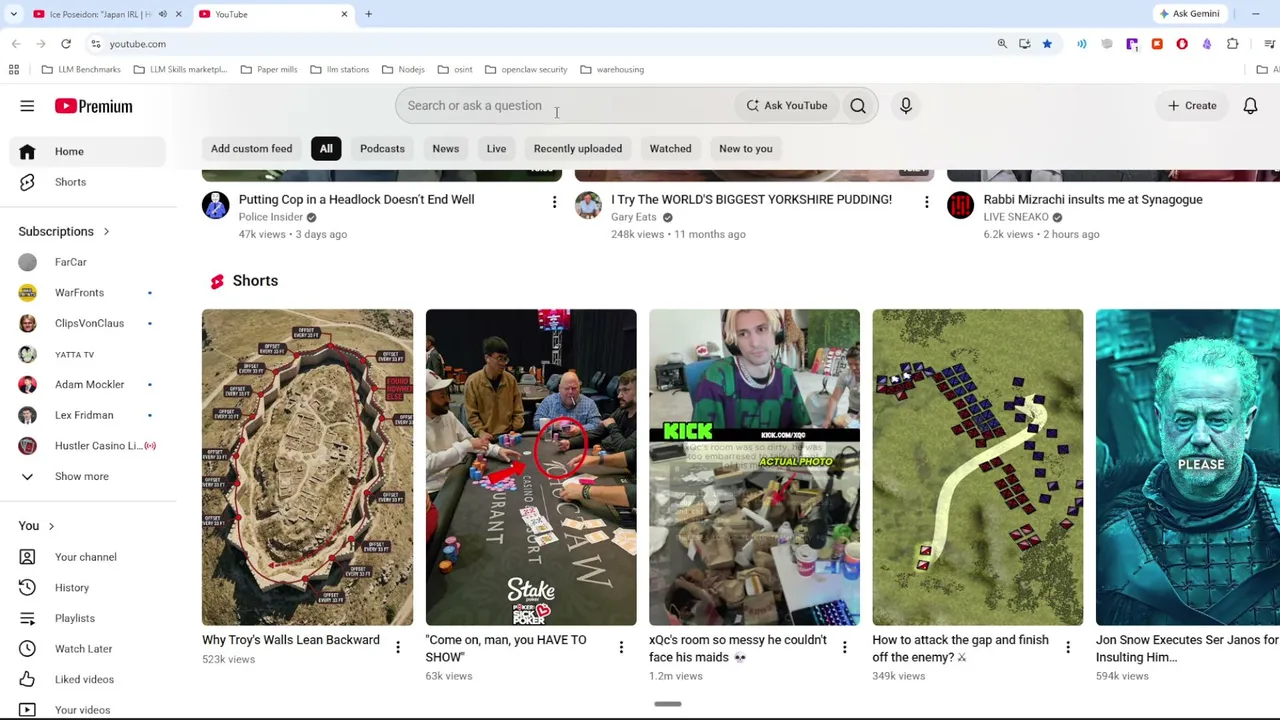Open options menu for Why Troy's Walls short

(x=397, y=648)
